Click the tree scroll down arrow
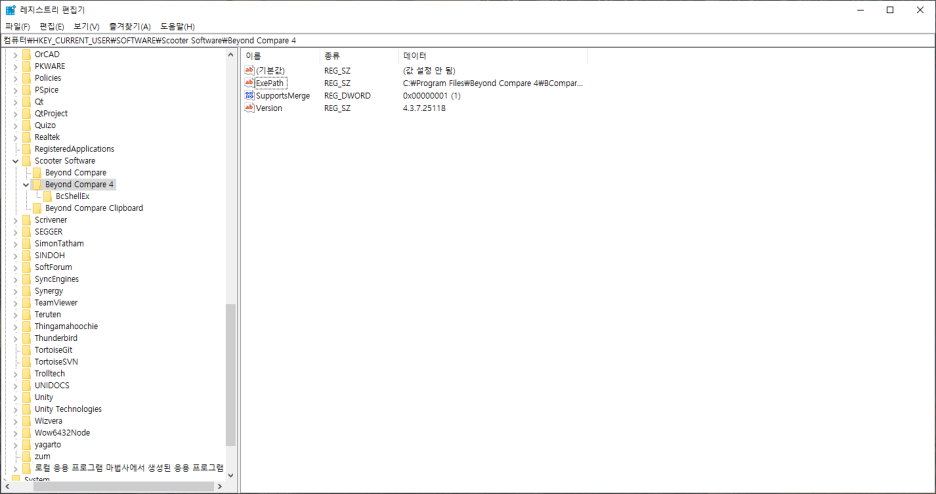 pos(231,476)
